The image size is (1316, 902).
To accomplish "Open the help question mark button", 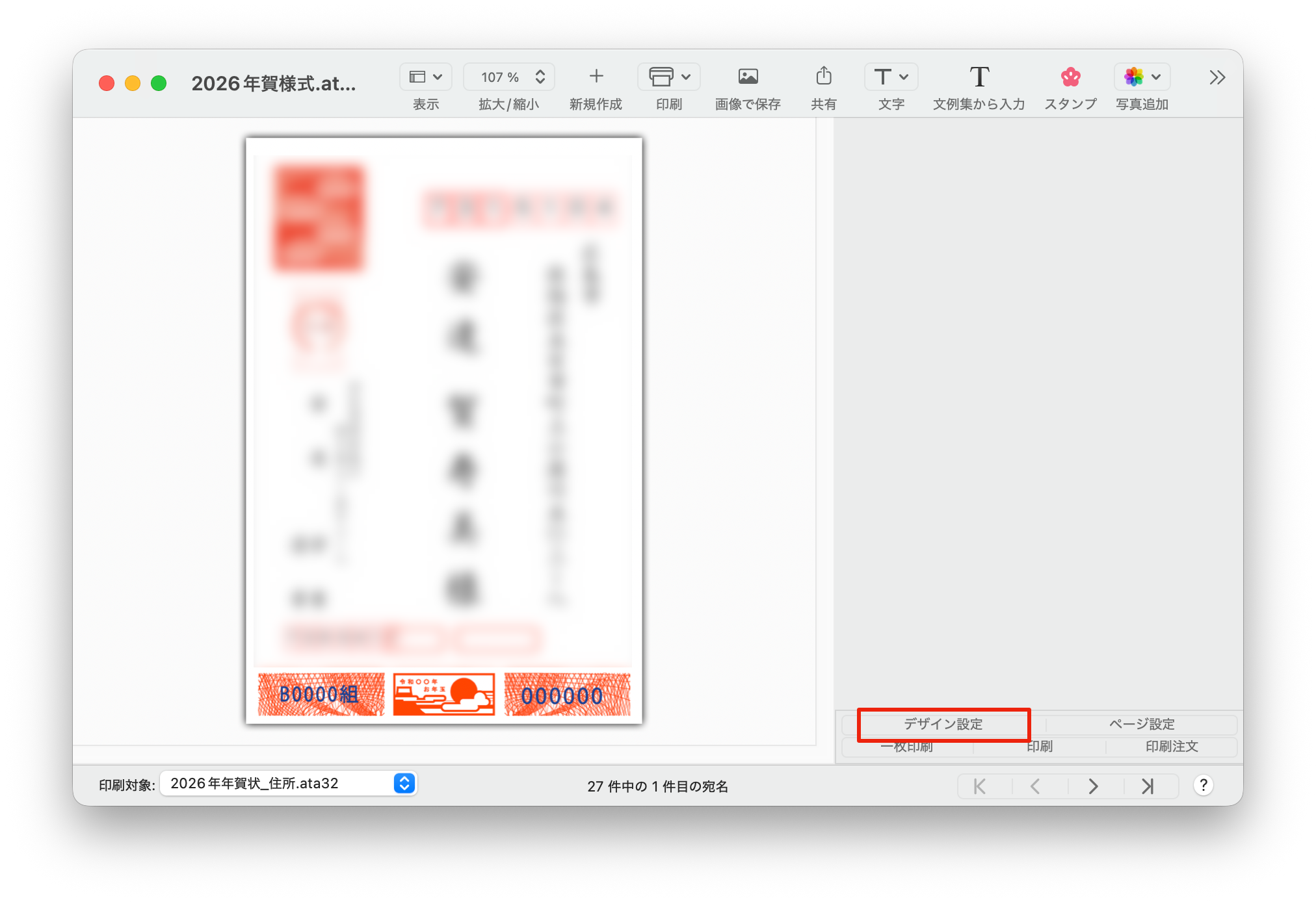I will 1203,786.
